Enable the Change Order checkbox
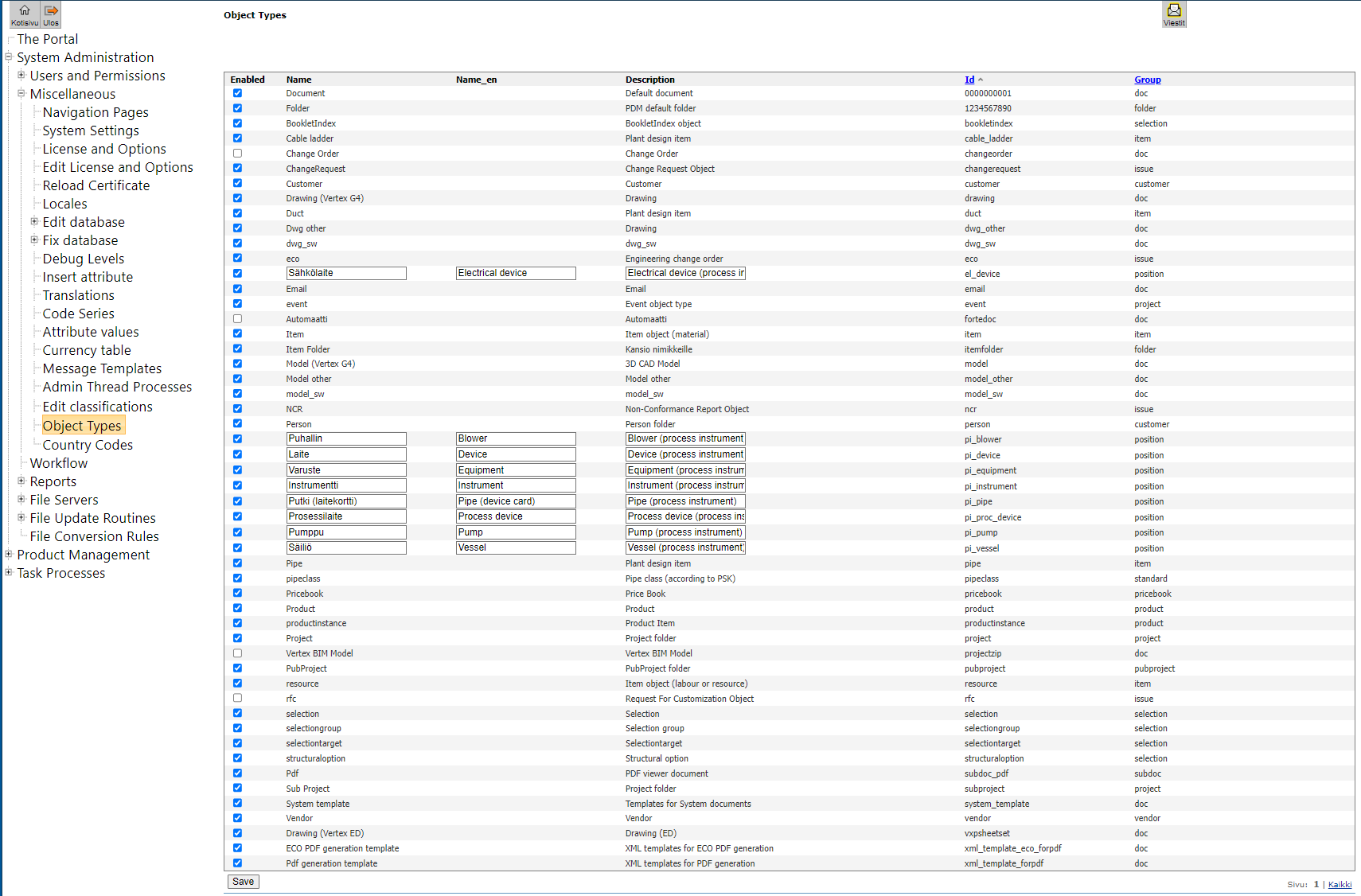The height and width of the screenshot is (896, 1361). pyautogui.click(x=237, y=154)
